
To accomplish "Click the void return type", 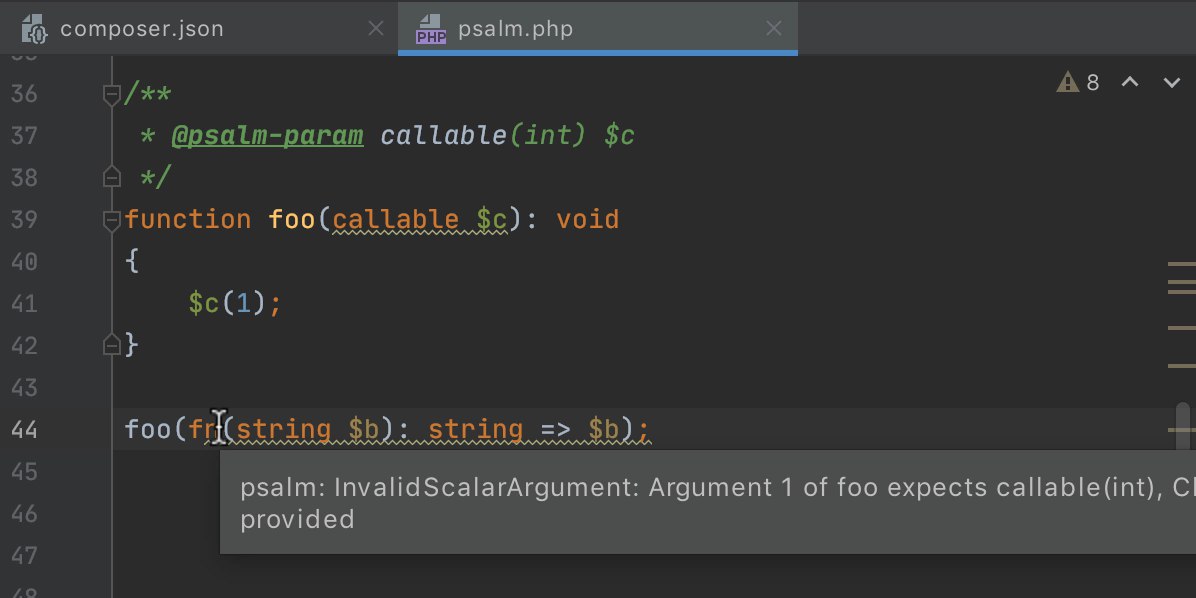I will (x=587, y=220).
